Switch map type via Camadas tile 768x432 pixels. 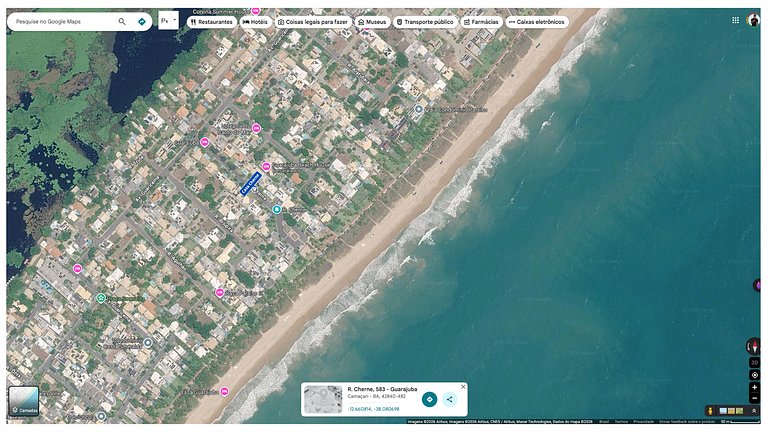coord(24,401)
